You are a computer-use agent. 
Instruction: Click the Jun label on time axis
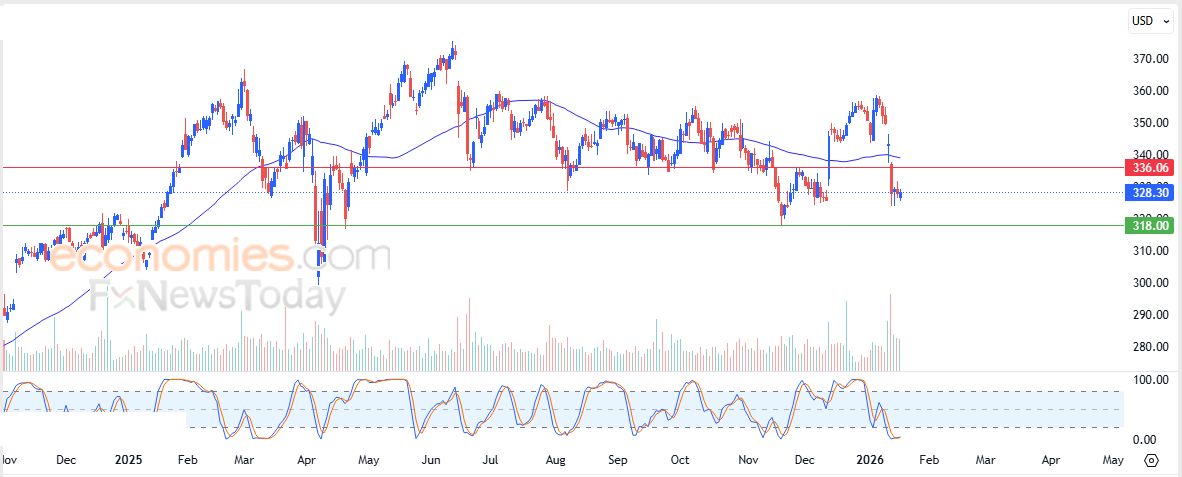[431, 461]
